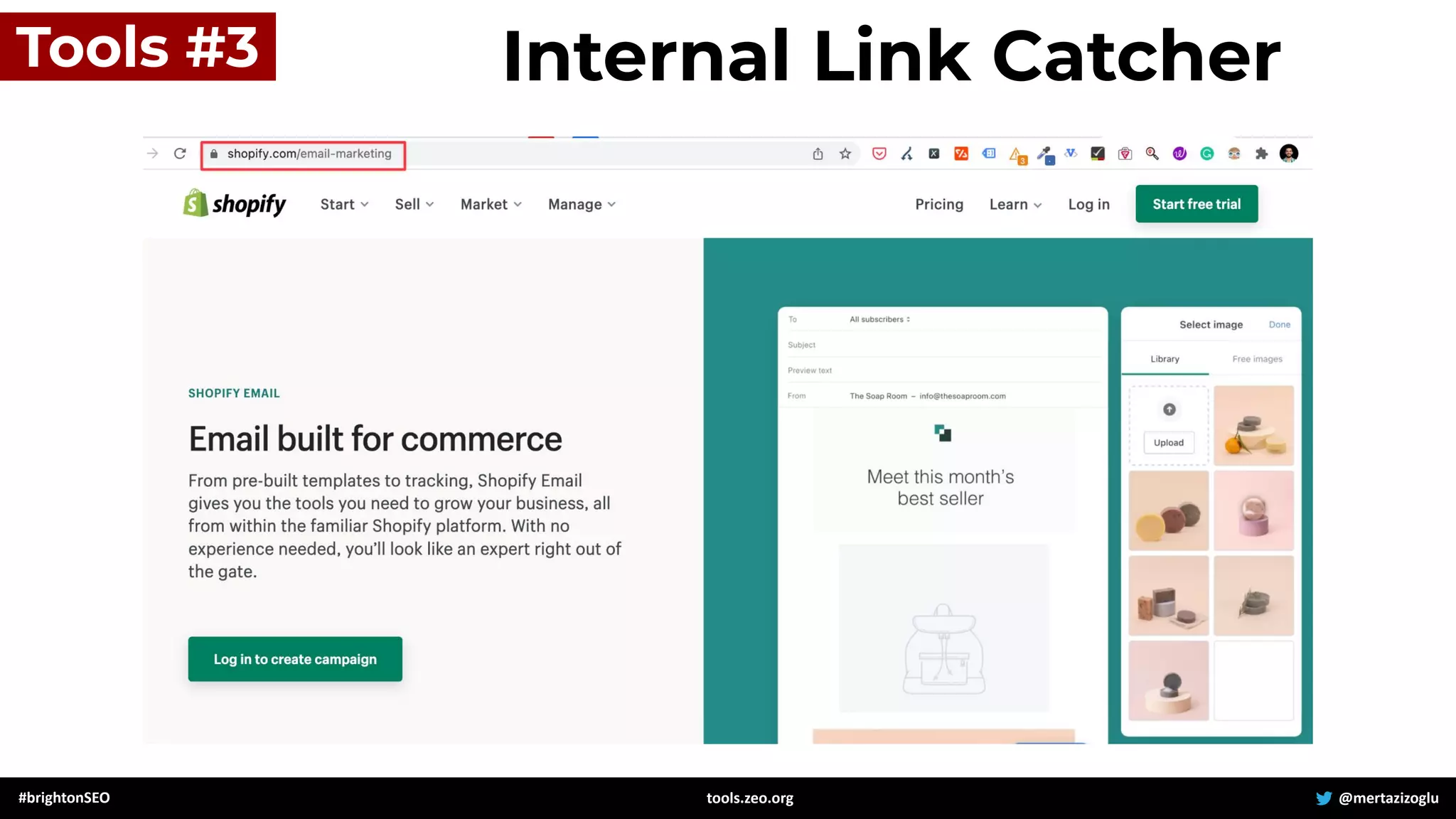Expand the Learn menu dropdown

pos(1015,204)
